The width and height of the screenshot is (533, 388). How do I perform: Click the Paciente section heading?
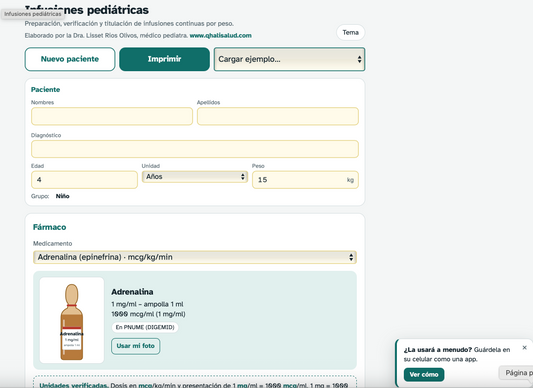point(46,89)
